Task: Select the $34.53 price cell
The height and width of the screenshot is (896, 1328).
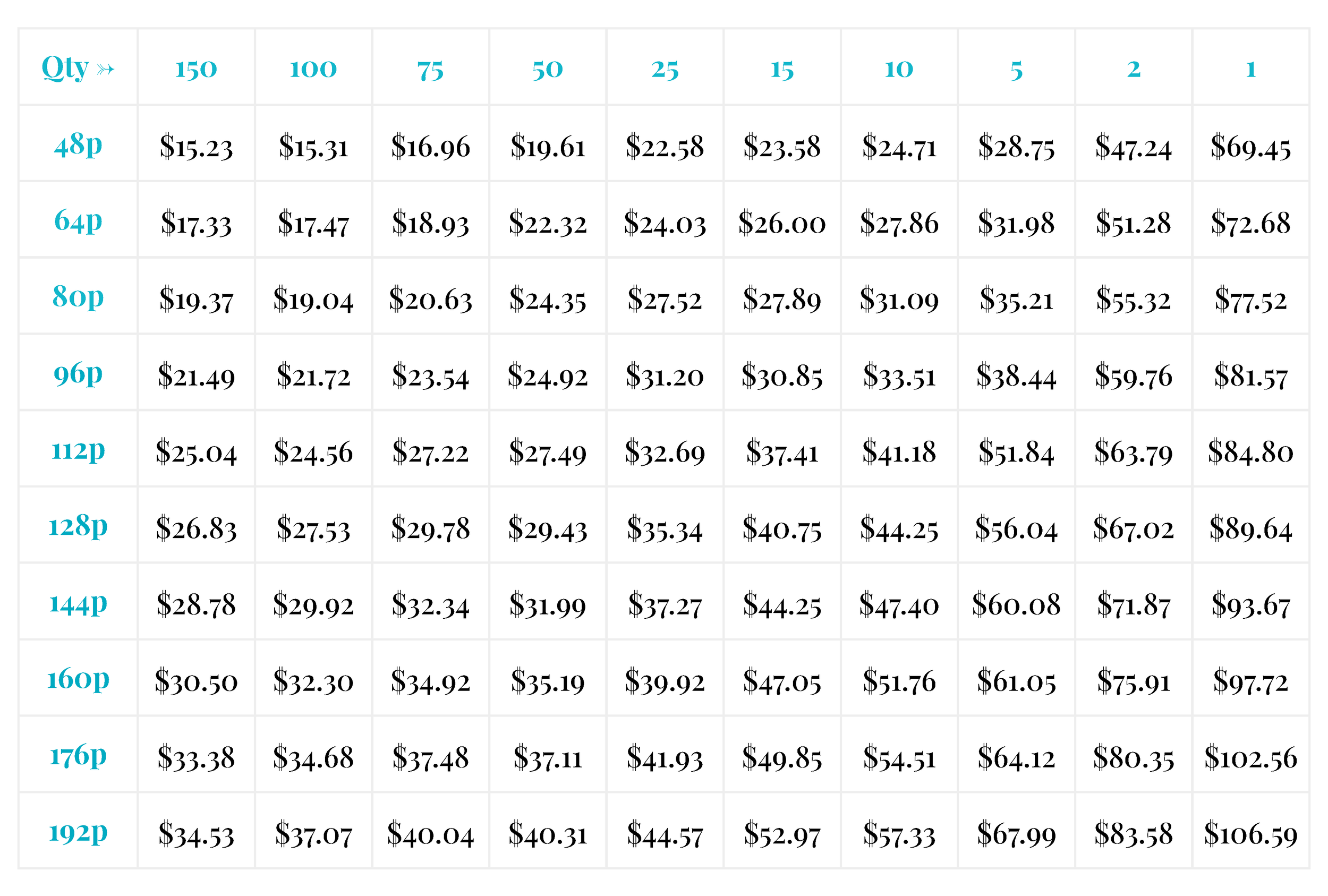Action: [x=196, y=831]
